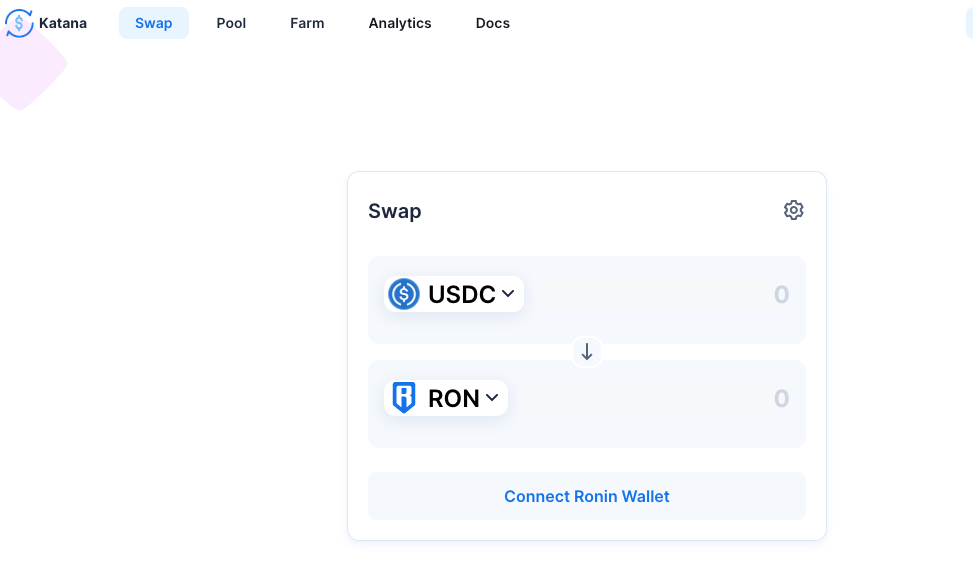Image resolution: width=973 pixels, height=580 pixels.
Task: Open the RON token selector
Action: (446, 398)
